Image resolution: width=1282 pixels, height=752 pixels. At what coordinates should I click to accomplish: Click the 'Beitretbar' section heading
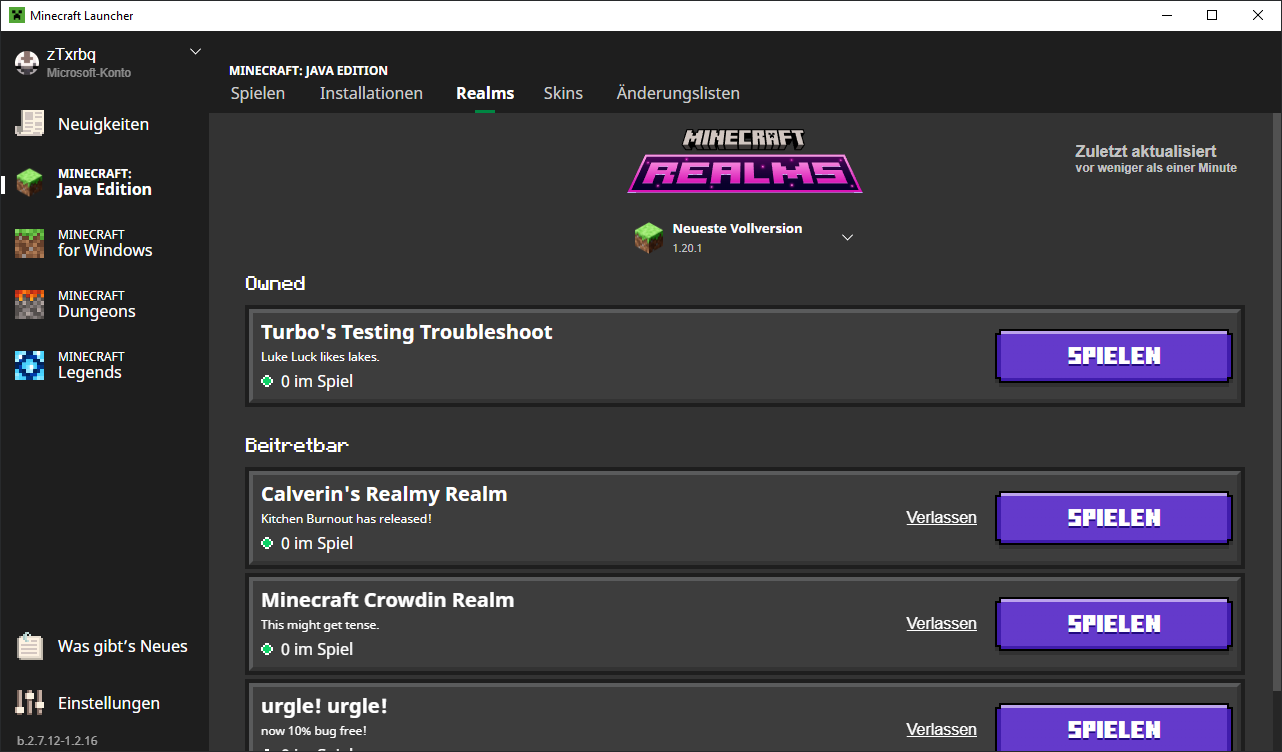point(297,445)
